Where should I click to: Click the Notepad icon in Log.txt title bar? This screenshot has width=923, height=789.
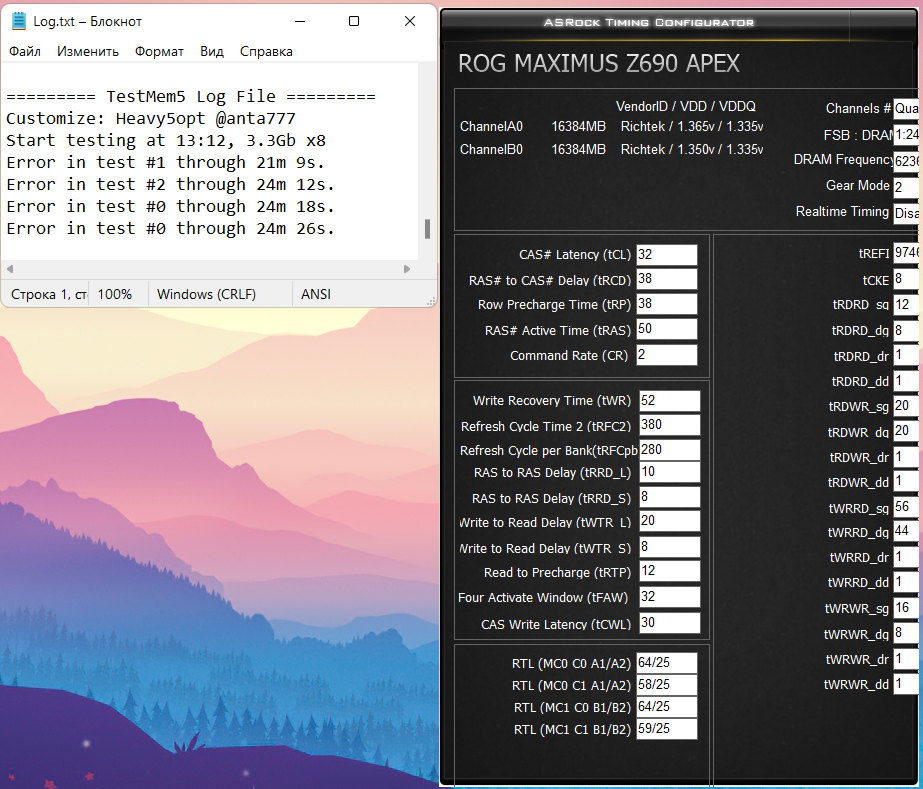(x=19, y=21)
